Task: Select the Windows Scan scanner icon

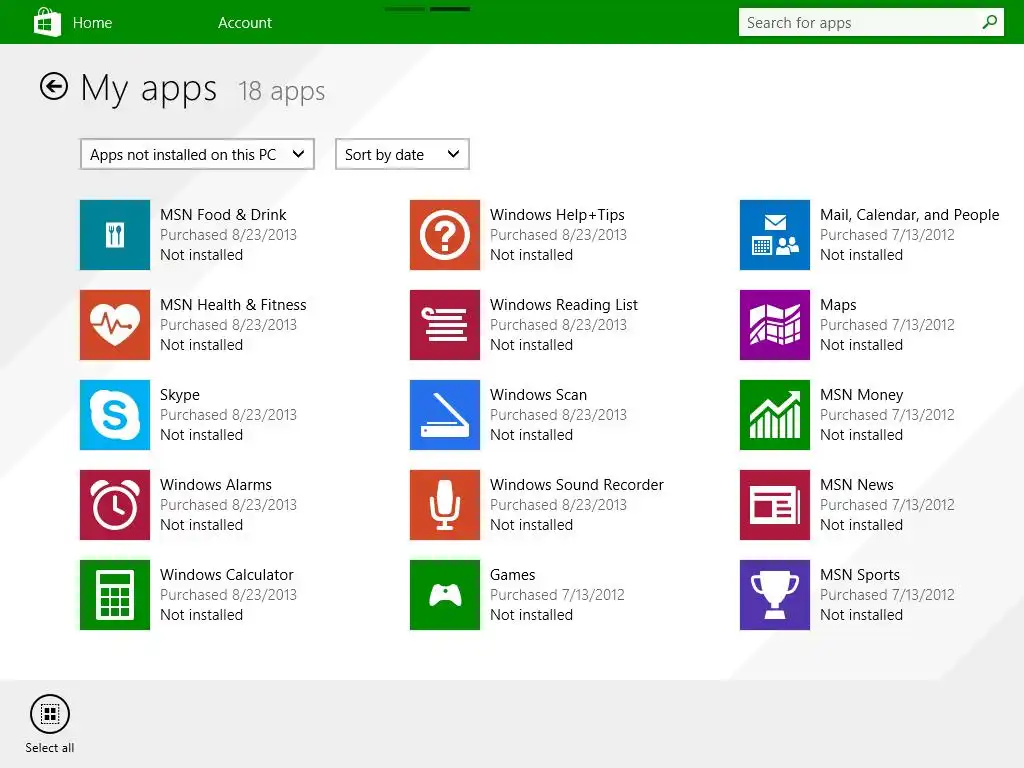Action: [x=445, y=415]
